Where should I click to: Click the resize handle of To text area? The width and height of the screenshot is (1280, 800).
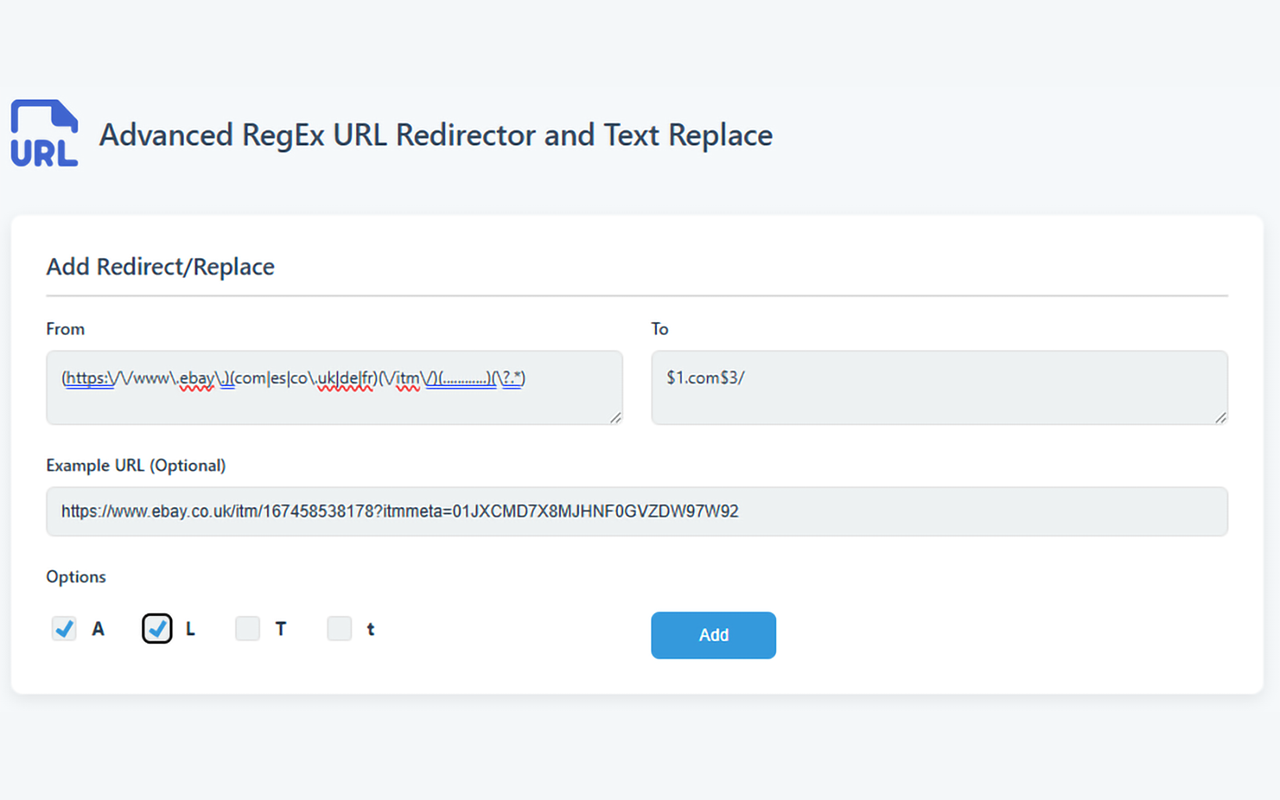click(x=1220, y=417)
